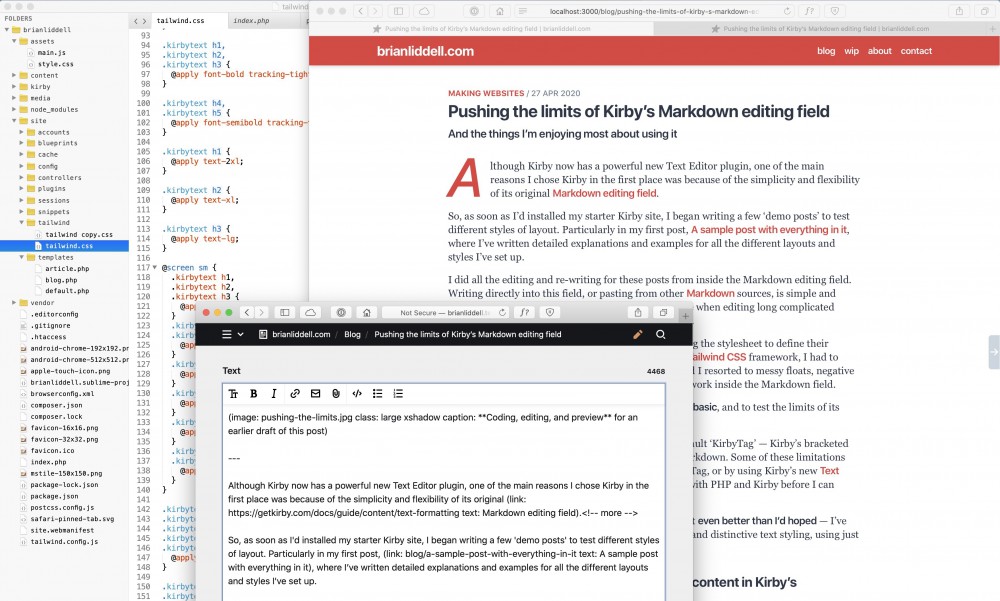Go back in the front Safari window

(x=247, y=313)
